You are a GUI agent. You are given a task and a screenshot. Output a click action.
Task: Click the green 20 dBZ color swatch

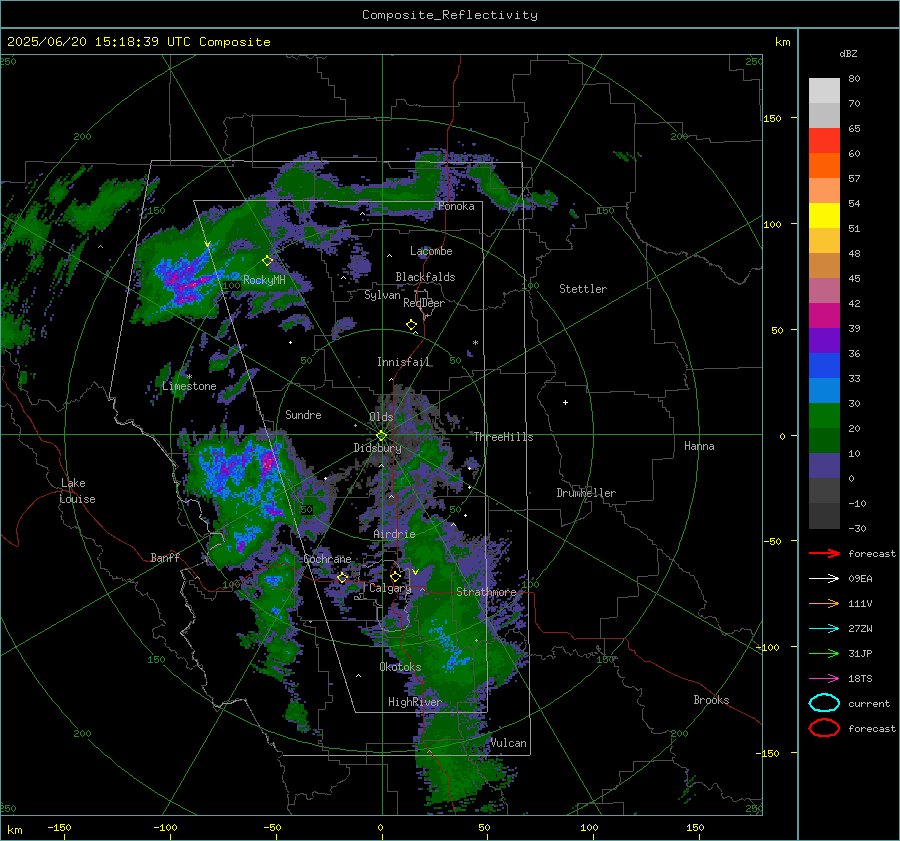tap(824, 415)
